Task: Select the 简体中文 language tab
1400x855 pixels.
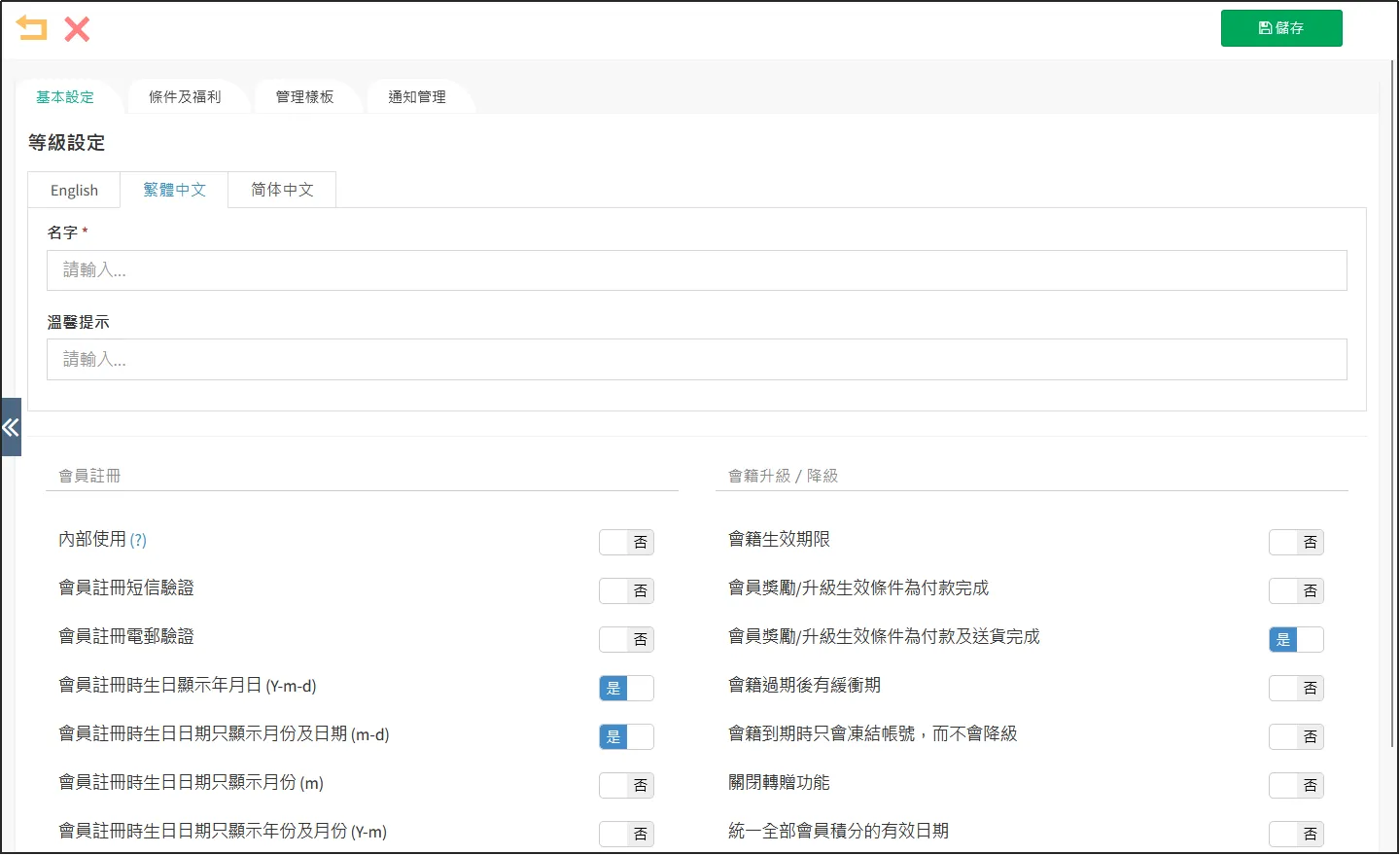Action: [x=282, y=190]
